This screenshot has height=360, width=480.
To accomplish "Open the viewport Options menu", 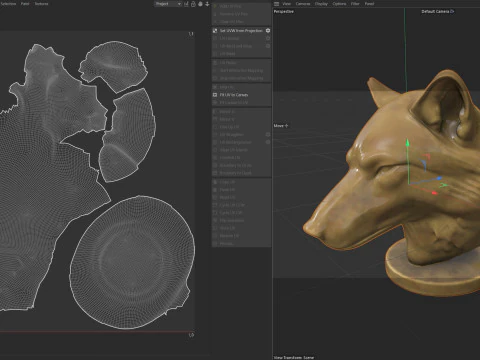I will click(339, 4).
